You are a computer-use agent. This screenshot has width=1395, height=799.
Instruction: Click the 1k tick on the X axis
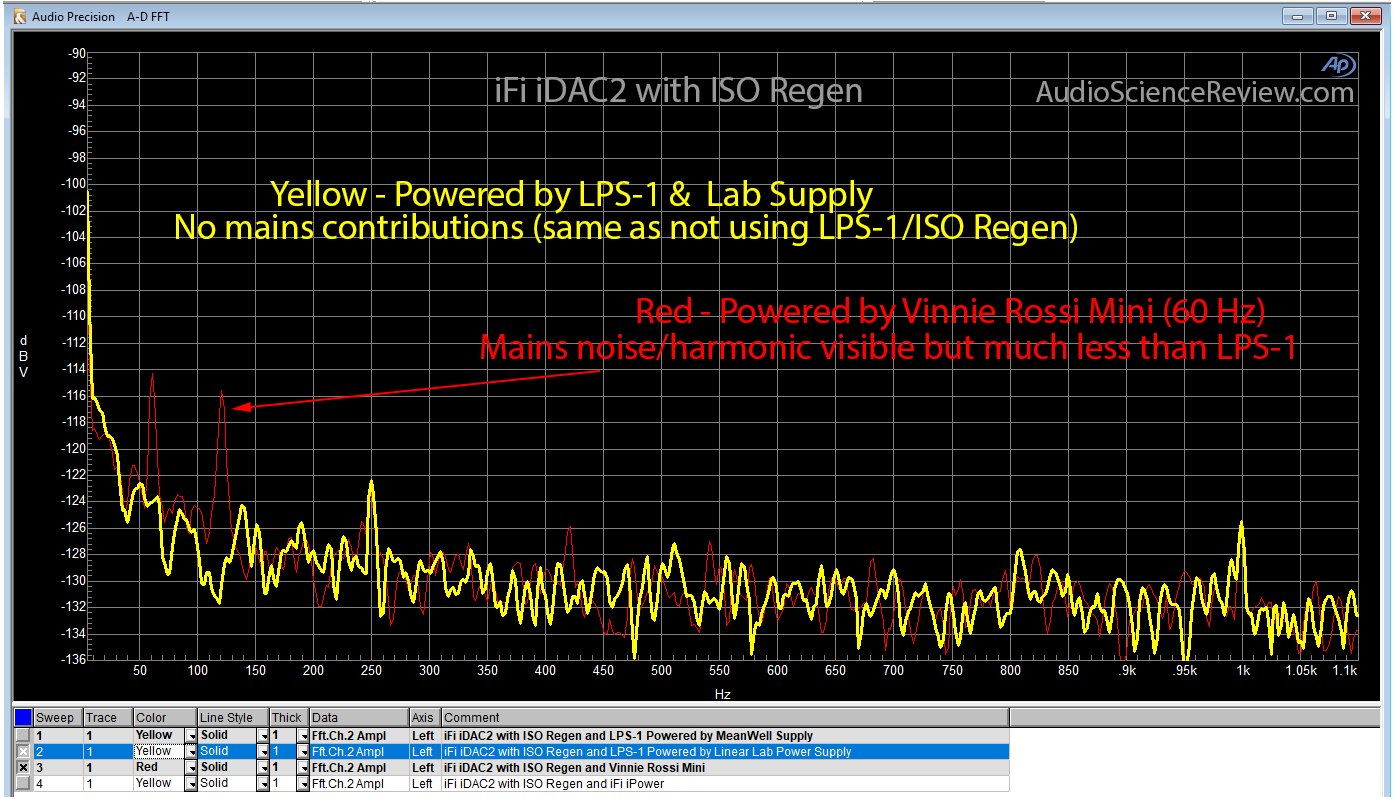pos(1243,671)
